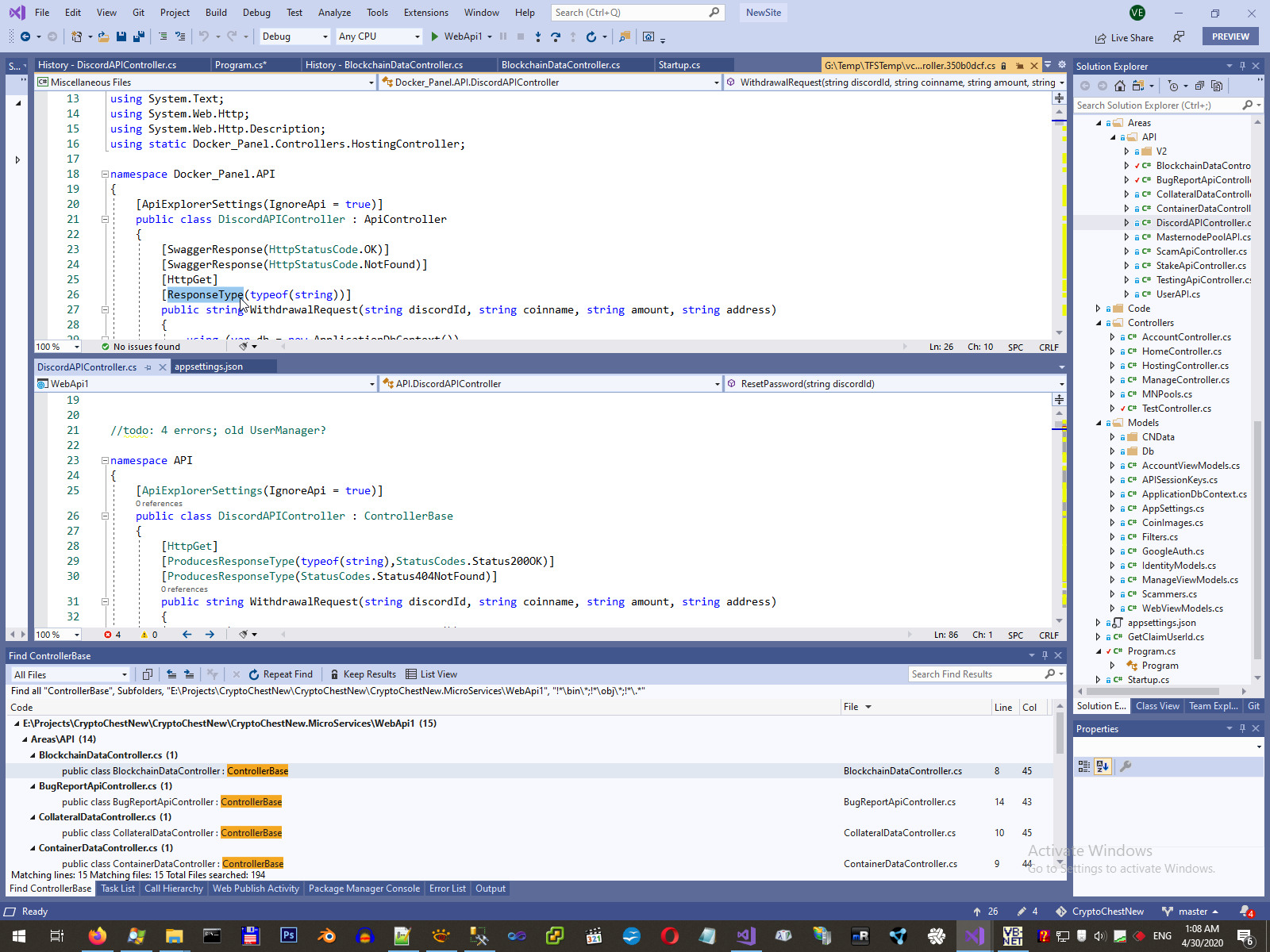Screen dimensions: 1270x952
Task: Click Solution Explorer Home icon
Action: click(x=1119, y=86)
